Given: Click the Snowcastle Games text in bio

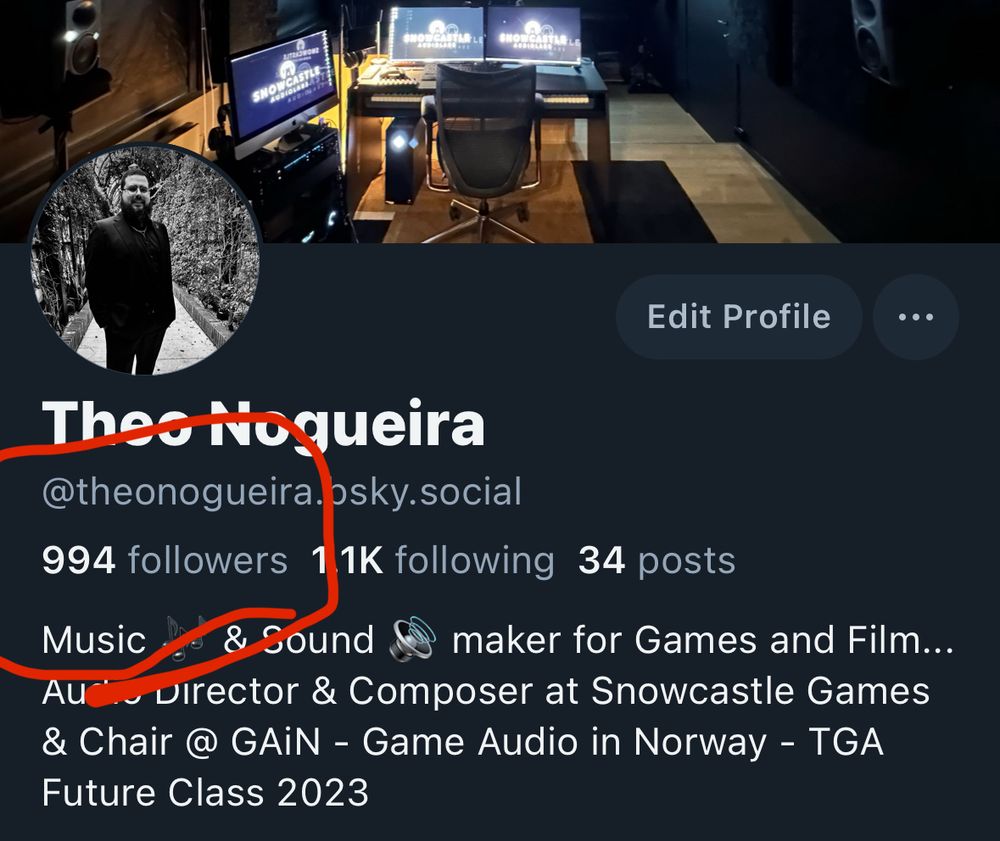Looking at the screenshot, I should 760,691.
